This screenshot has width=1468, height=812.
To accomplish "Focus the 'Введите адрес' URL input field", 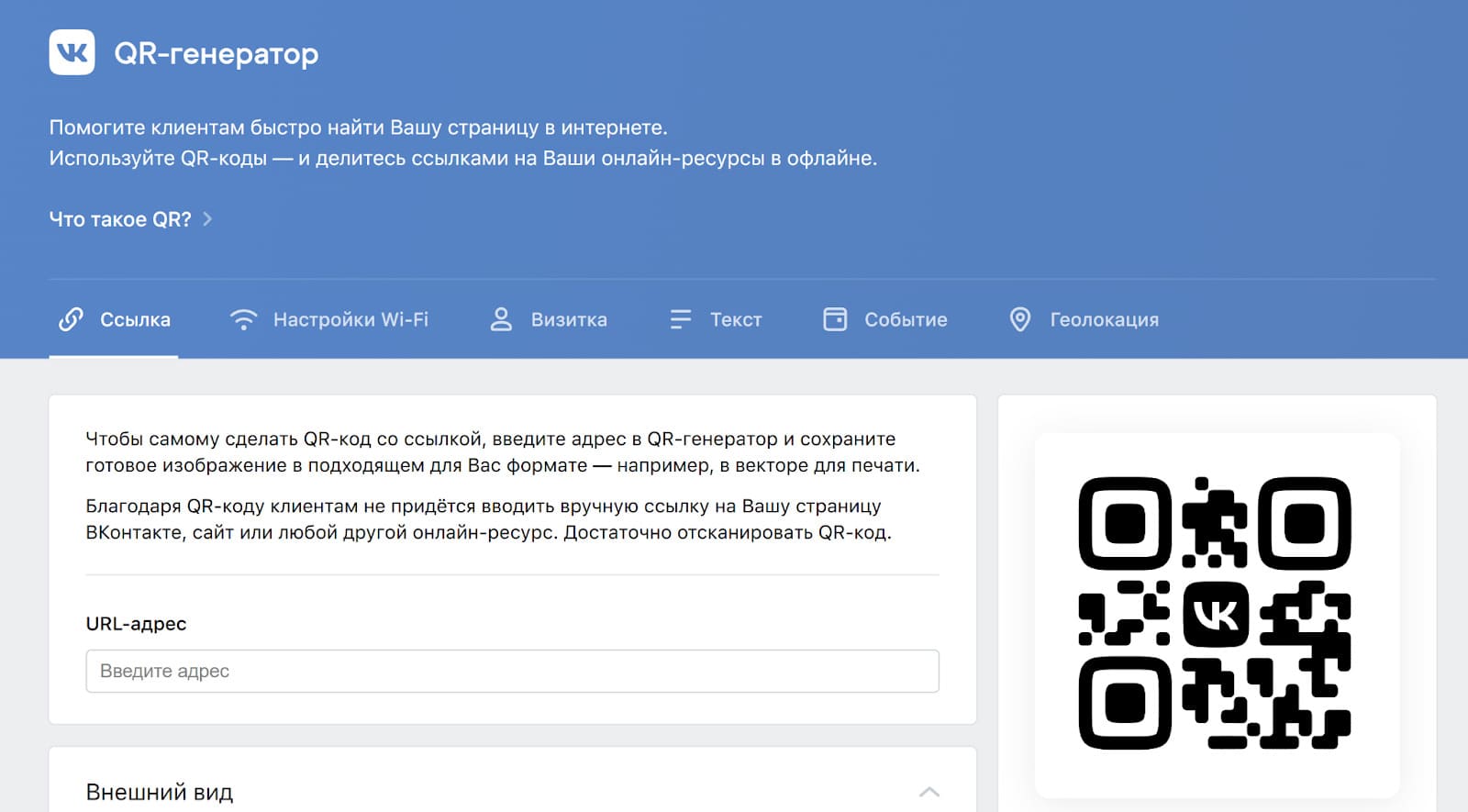I will (512, 671).
